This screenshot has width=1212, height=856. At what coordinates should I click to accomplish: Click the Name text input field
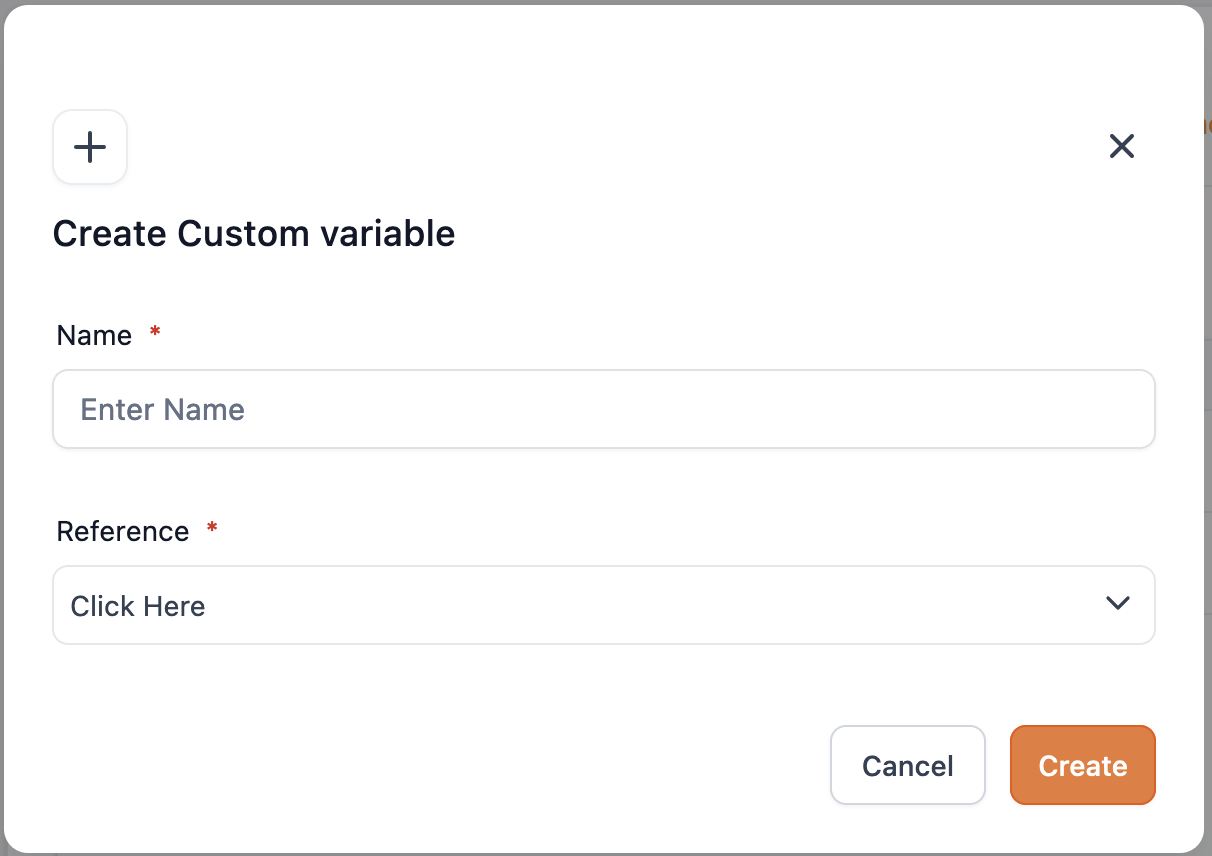point(603,410)
